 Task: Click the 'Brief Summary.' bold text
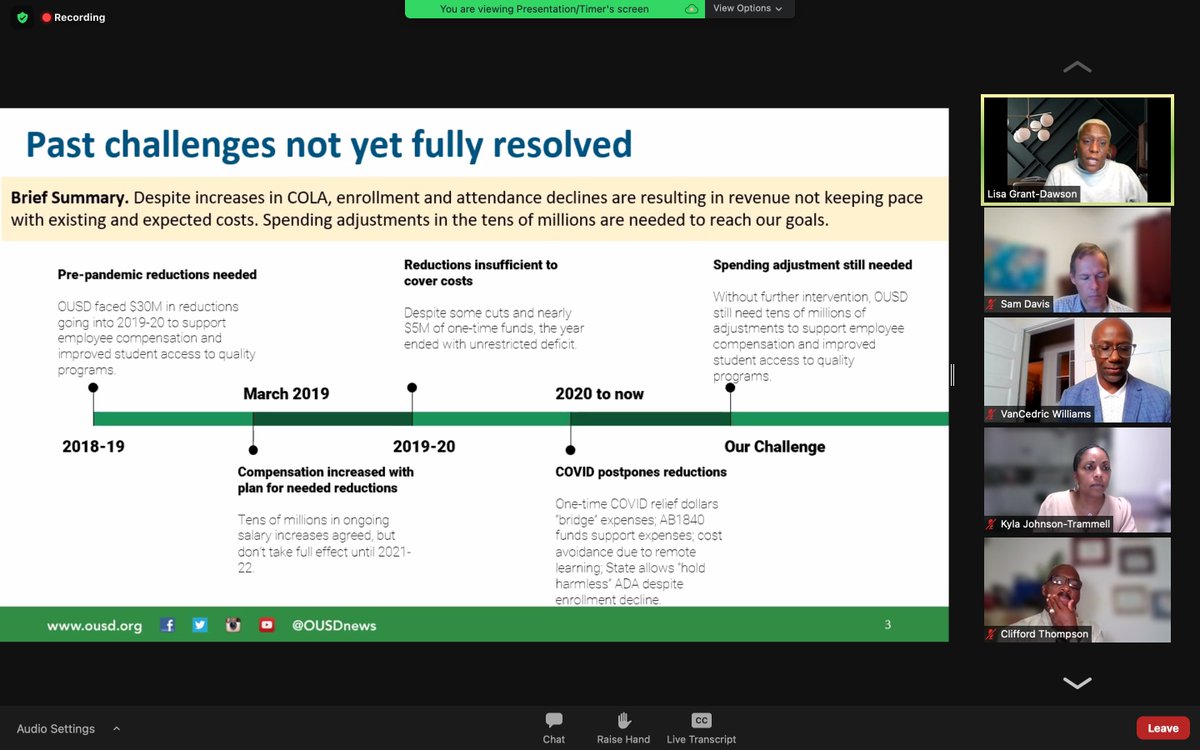[x=69, y=198]
